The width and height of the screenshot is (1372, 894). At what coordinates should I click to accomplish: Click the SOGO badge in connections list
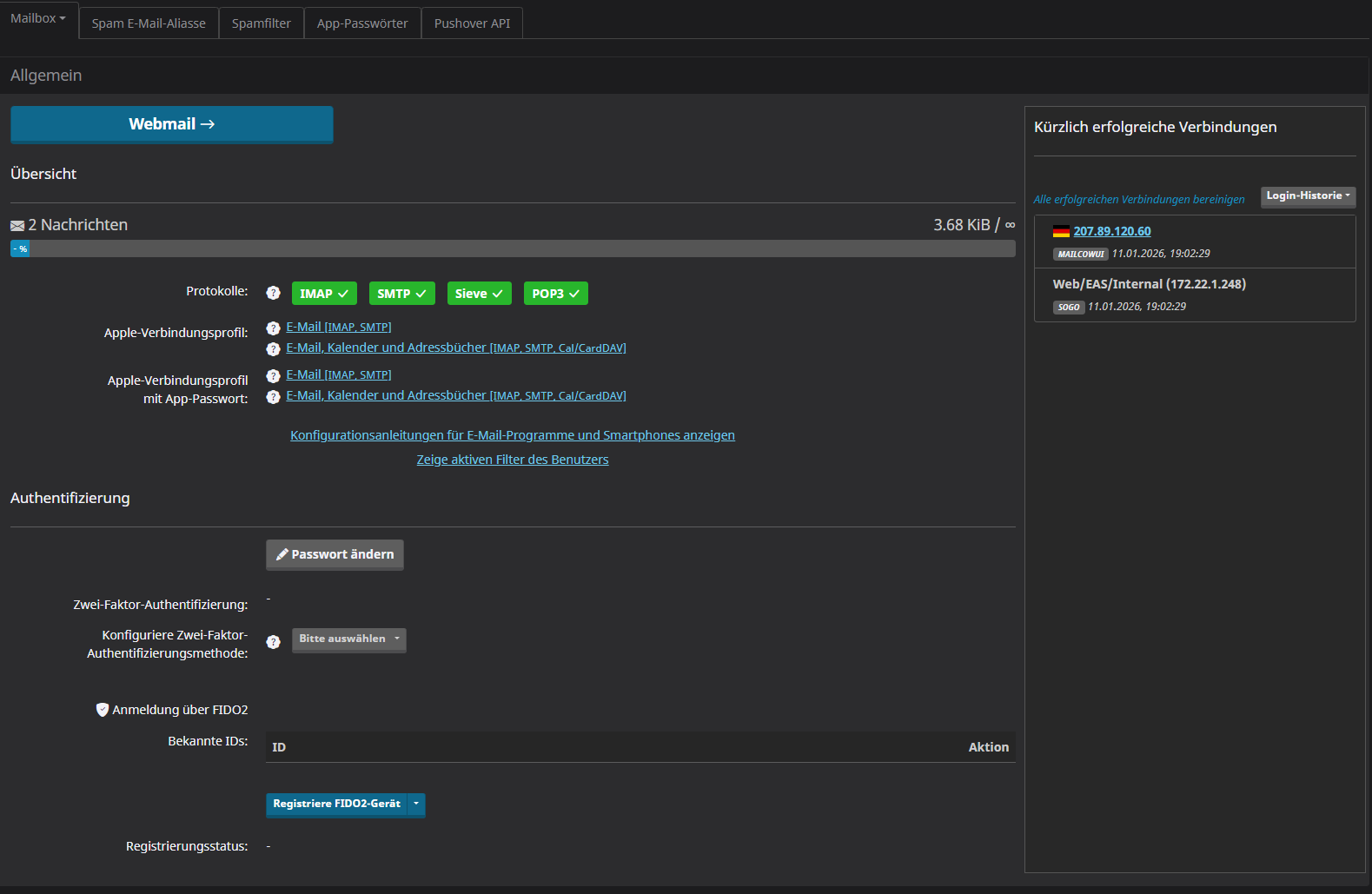pyautogui.click(x=1068, y=308)
